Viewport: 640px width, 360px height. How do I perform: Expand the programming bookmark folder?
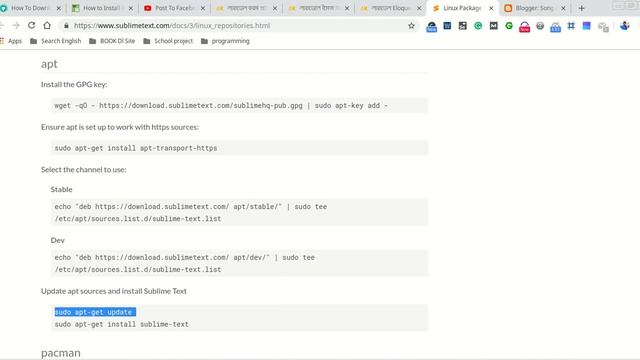click(225, 41)
